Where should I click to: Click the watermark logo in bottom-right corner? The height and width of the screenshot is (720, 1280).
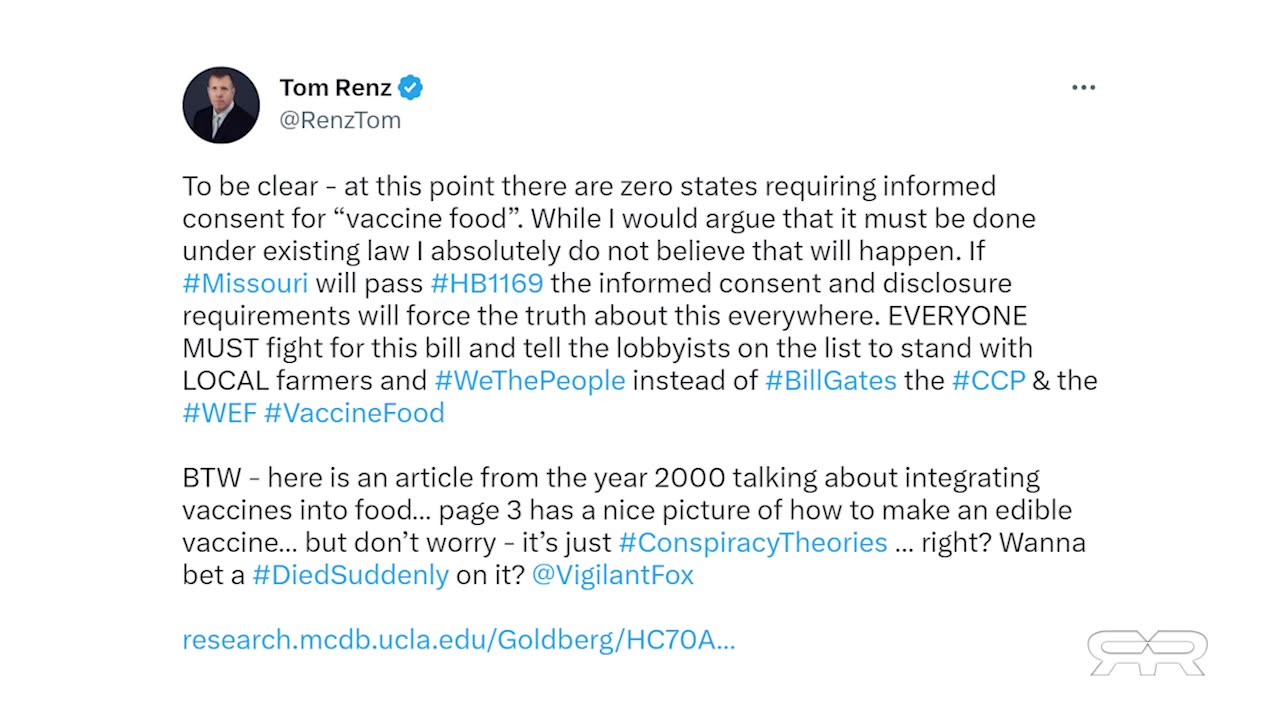pos(1148,653)
